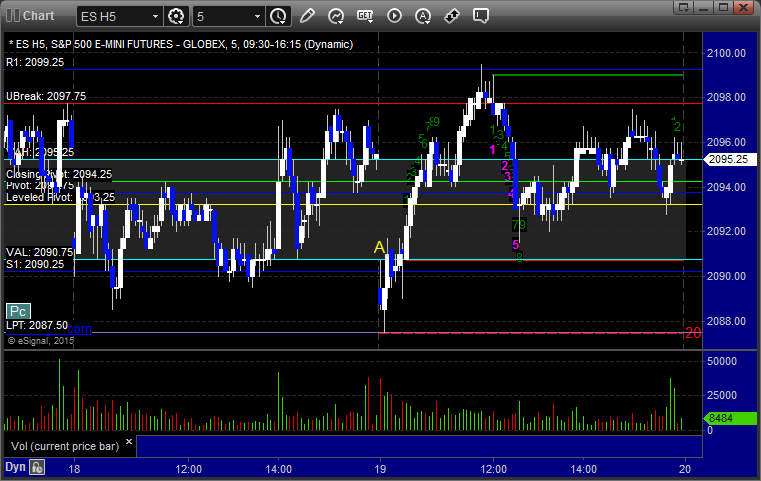Click the yellow 'A' marker on chart
761x481 pixels.
[379, 248]
